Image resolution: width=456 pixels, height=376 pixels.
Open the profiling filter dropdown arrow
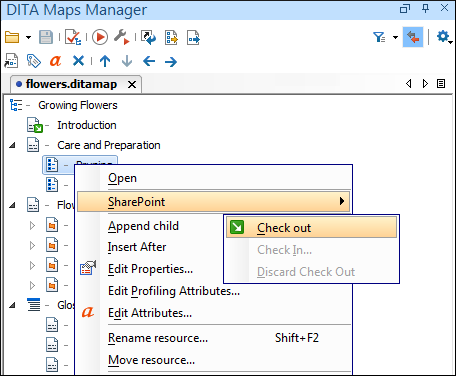(395, 37)
